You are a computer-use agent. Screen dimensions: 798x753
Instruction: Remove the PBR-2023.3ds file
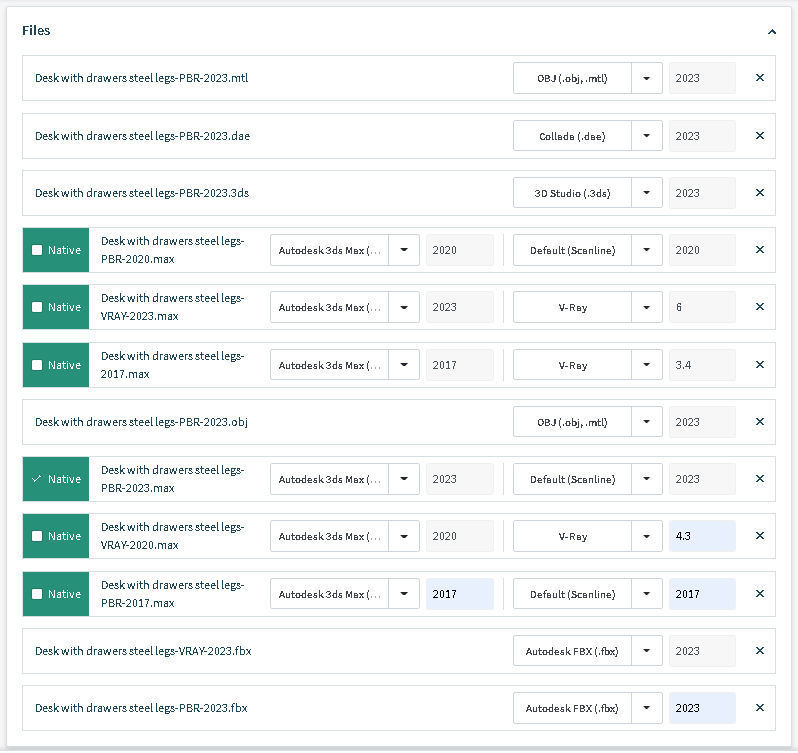pyautogui.click(x=760, y=193)
